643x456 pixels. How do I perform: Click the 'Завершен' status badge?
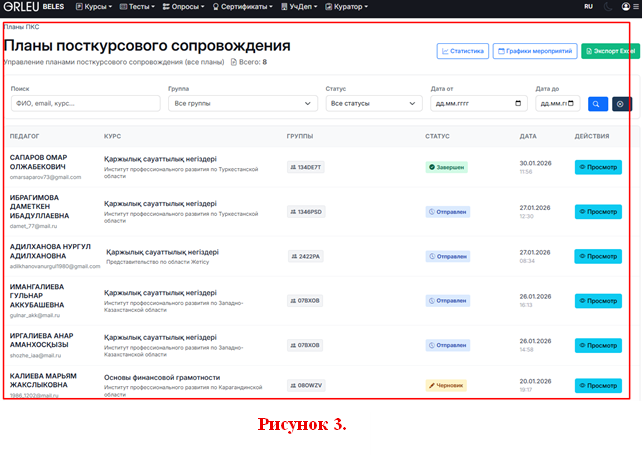pos(447,167)
